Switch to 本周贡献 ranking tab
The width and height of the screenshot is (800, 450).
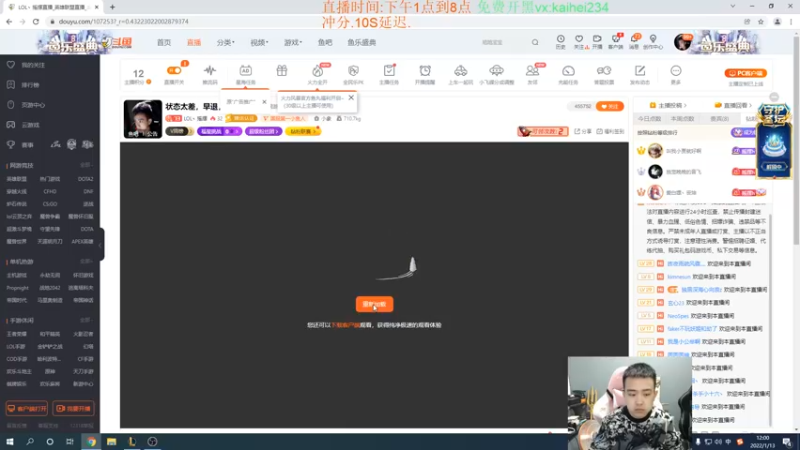click(682, 119)
